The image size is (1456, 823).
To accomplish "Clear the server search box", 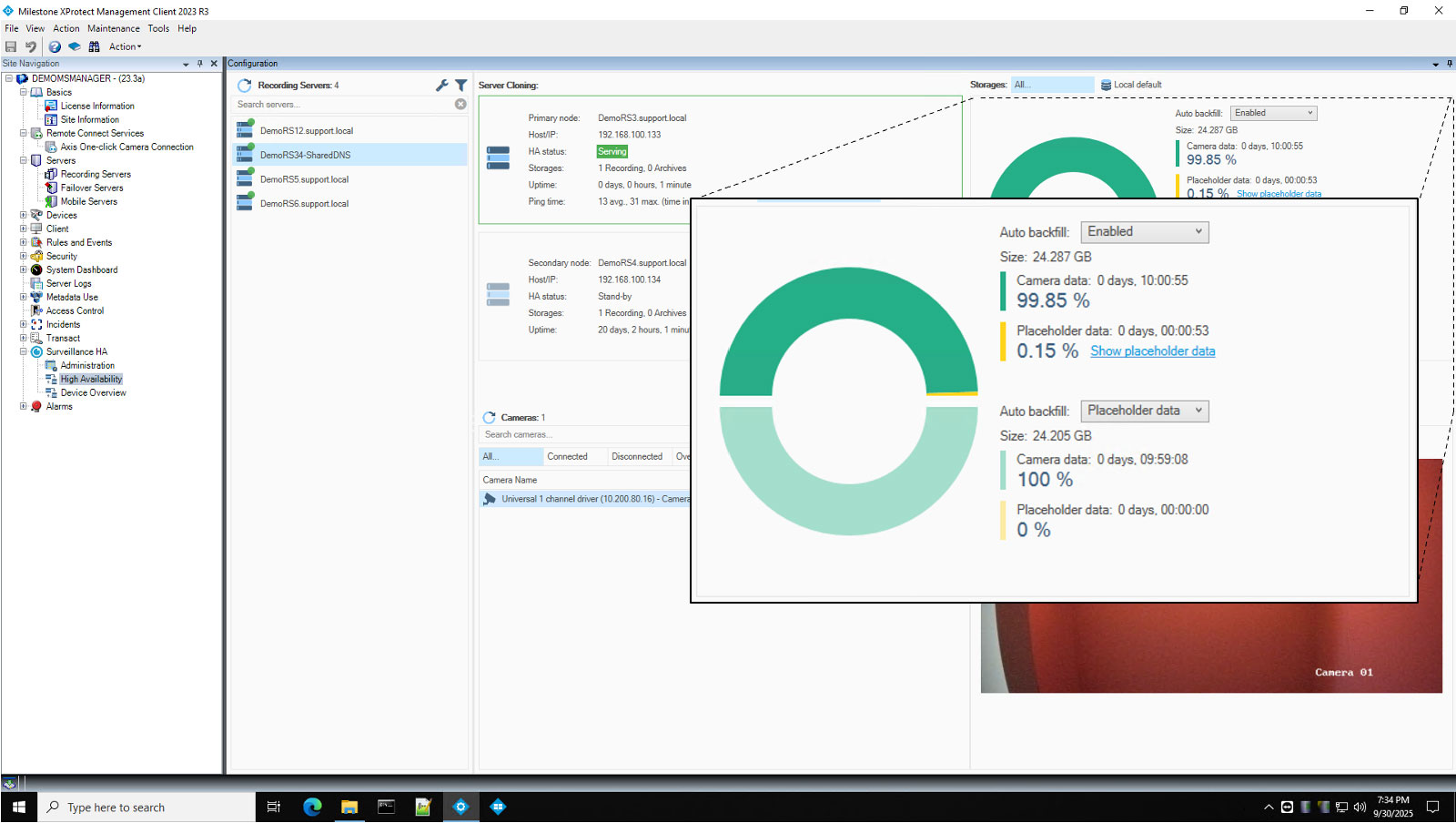I will (460, 104).
